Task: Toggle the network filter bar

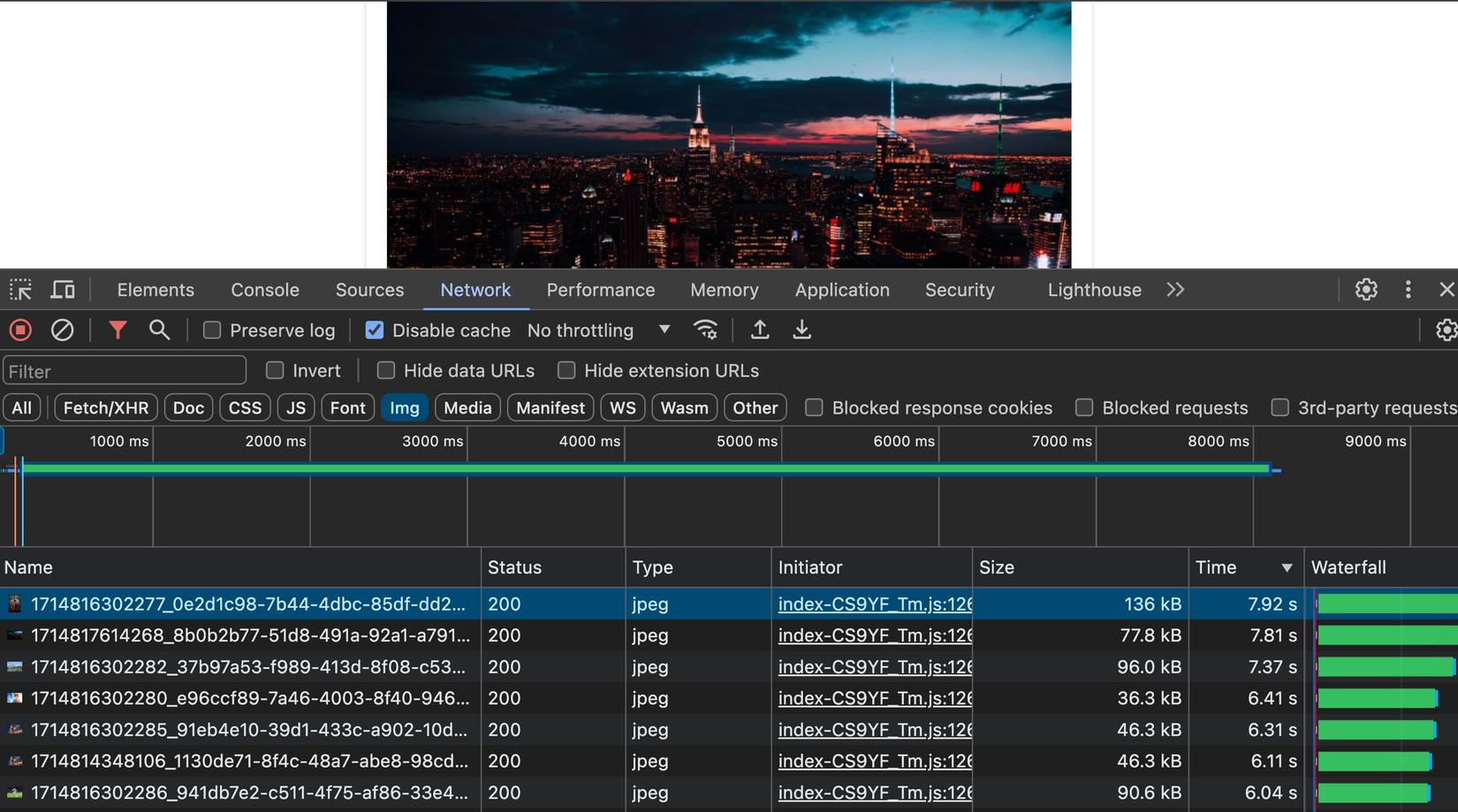Action: tap(118, 330)
